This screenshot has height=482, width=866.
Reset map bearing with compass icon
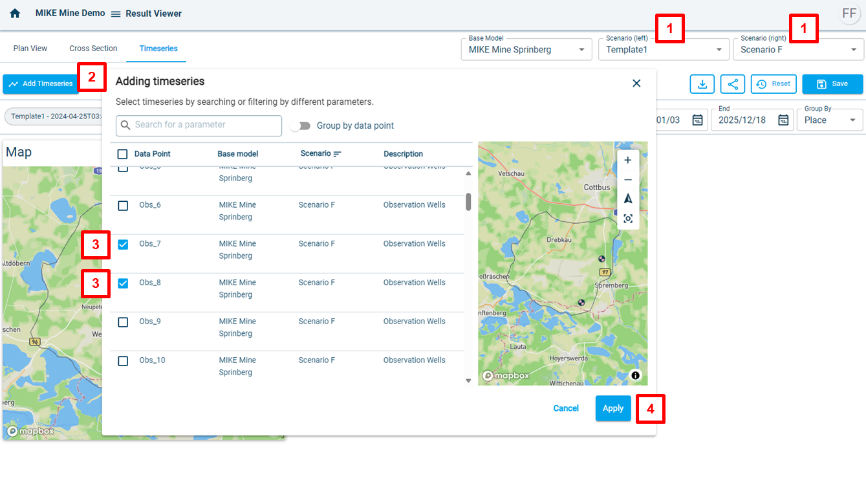pyautogui.click(x=627, y=199)
